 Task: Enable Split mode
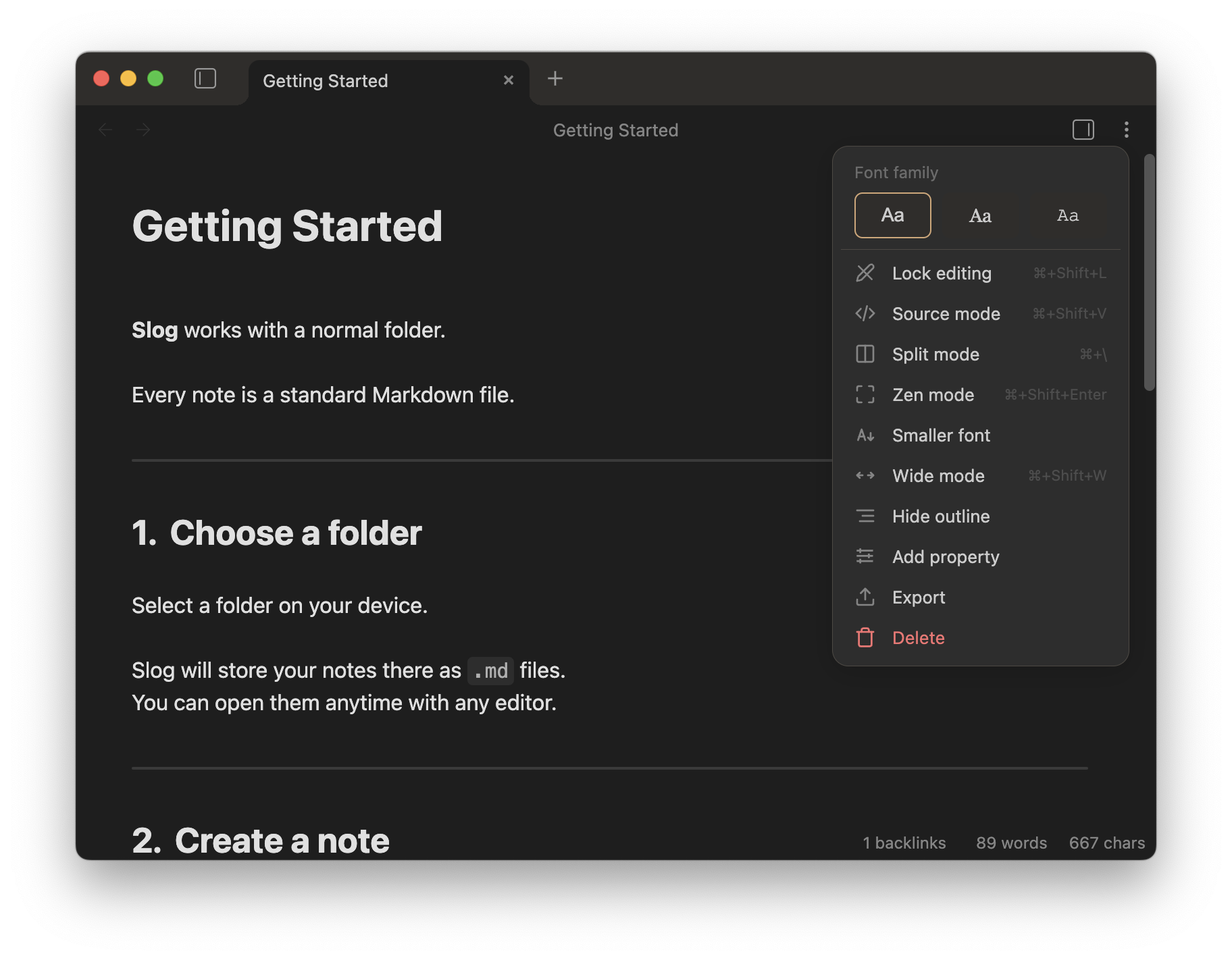[935, 354]
